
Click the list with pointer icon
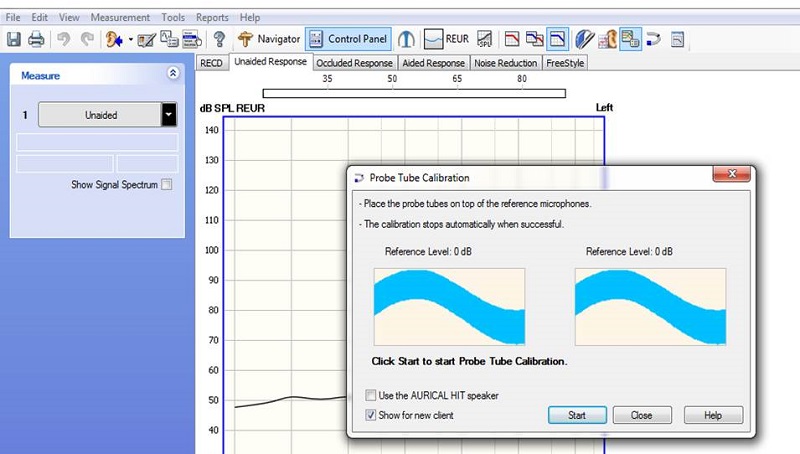[x=192, y=39]
